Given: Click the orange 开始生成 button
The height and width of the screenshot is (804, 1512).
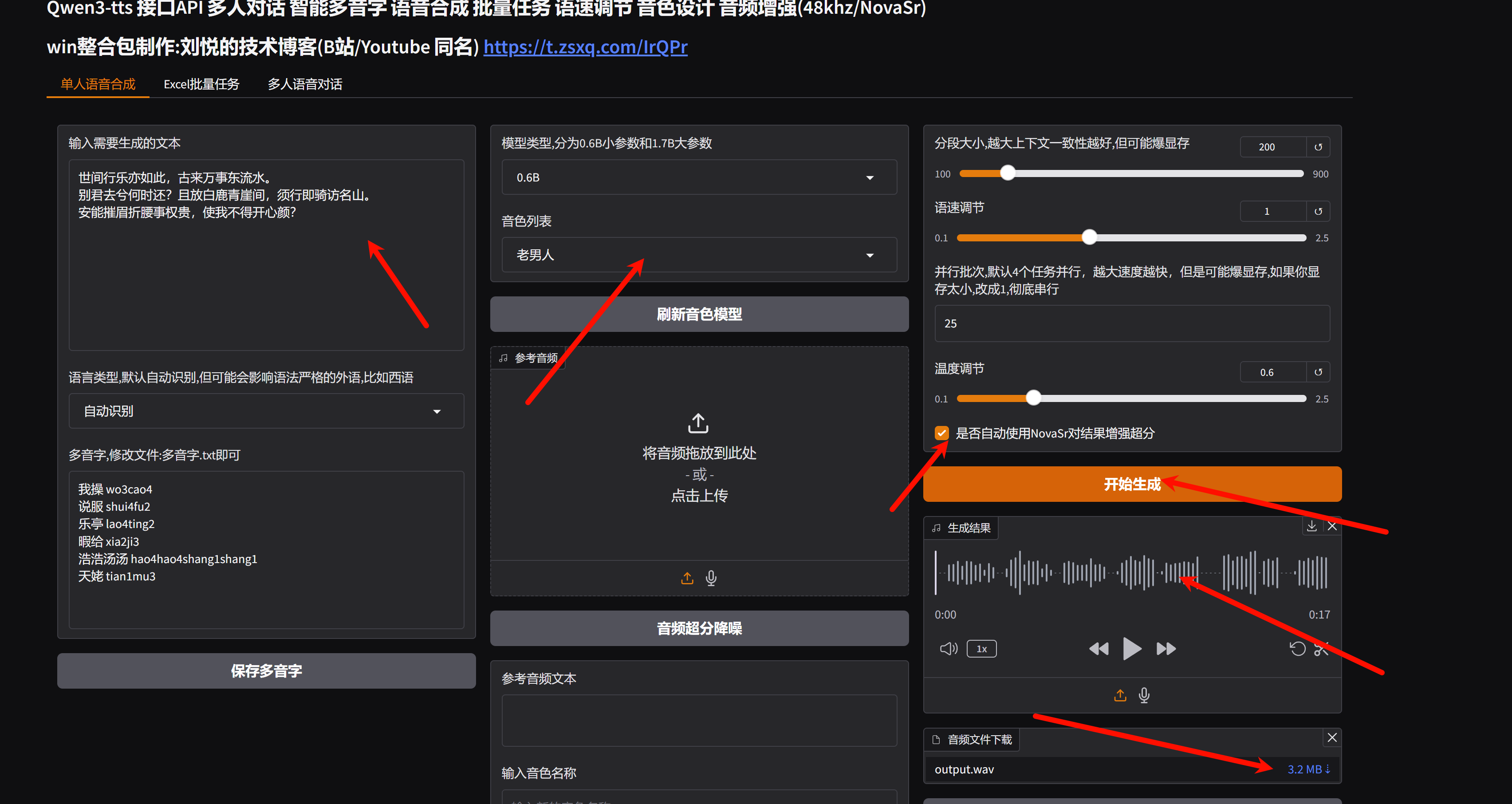Looking at the screenshot, I should 1132,484.
